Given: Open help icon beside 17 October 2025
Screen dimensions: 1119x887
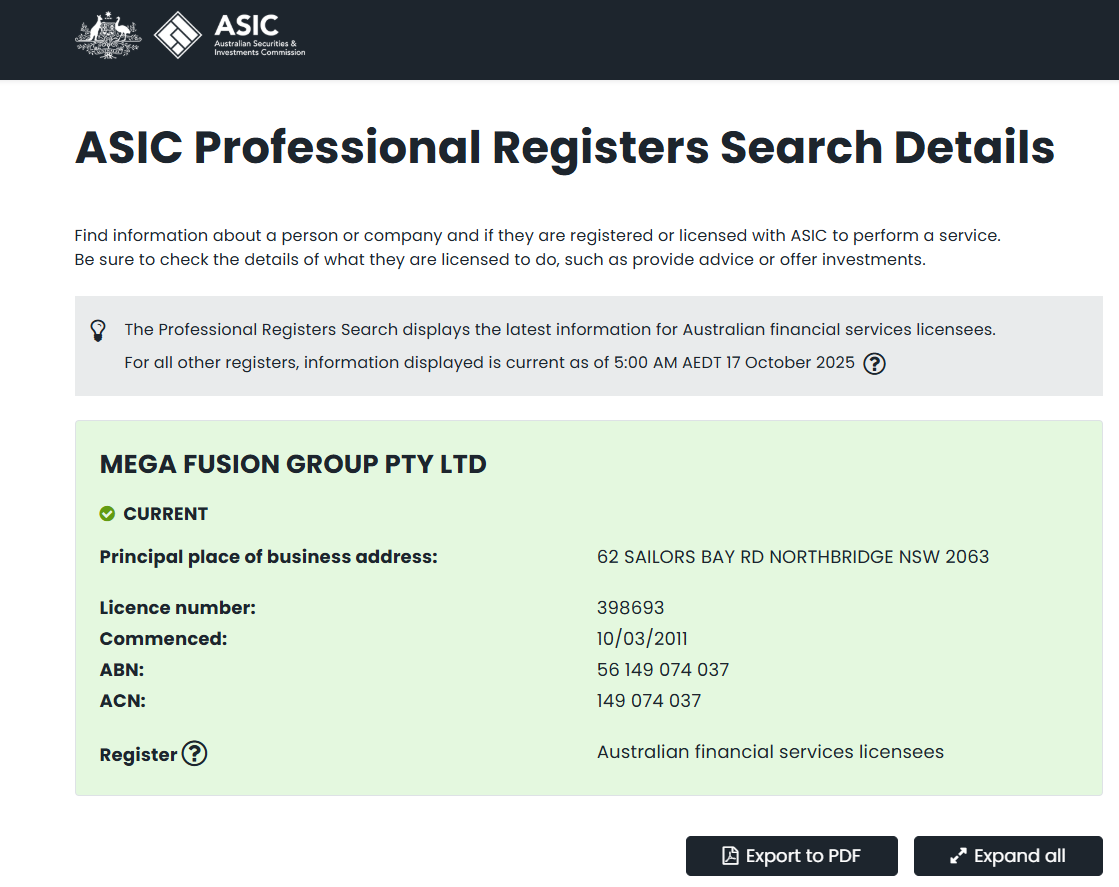Looking at the screenshot, I should pyautogui.click(x=874, y=363).
